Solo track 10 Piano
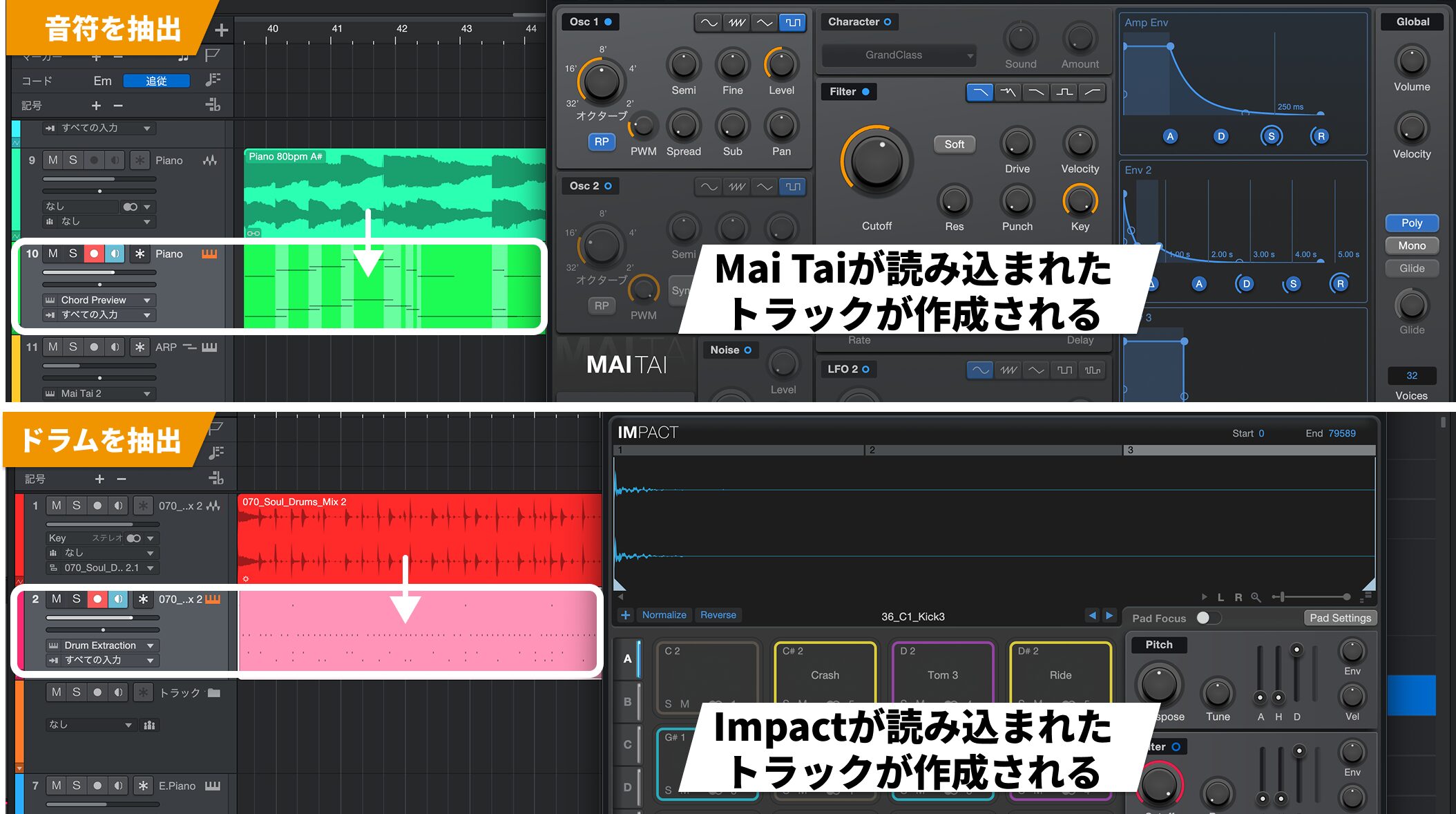The height and width of the screenshot is (814, 1456). tap(73, 254)
